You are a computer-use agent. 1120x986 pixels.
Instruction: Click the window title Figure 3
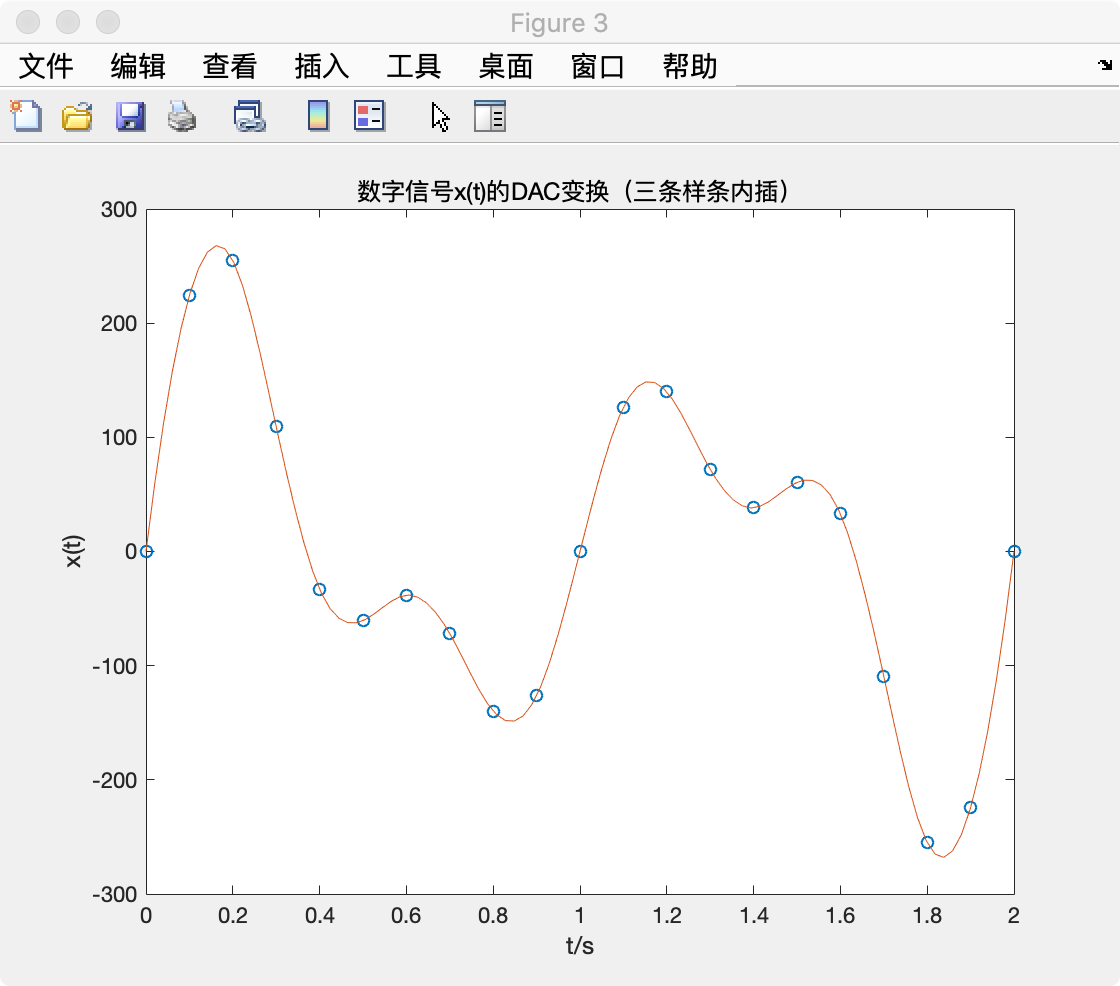[559, 24]
